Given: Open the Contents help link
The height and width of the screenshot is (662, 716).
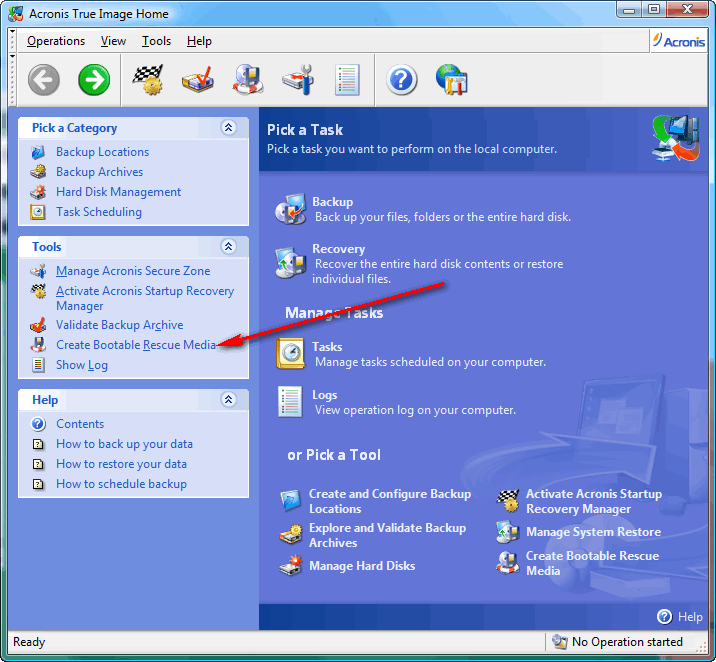Looking at the screenshot, I should coord(80,424).
